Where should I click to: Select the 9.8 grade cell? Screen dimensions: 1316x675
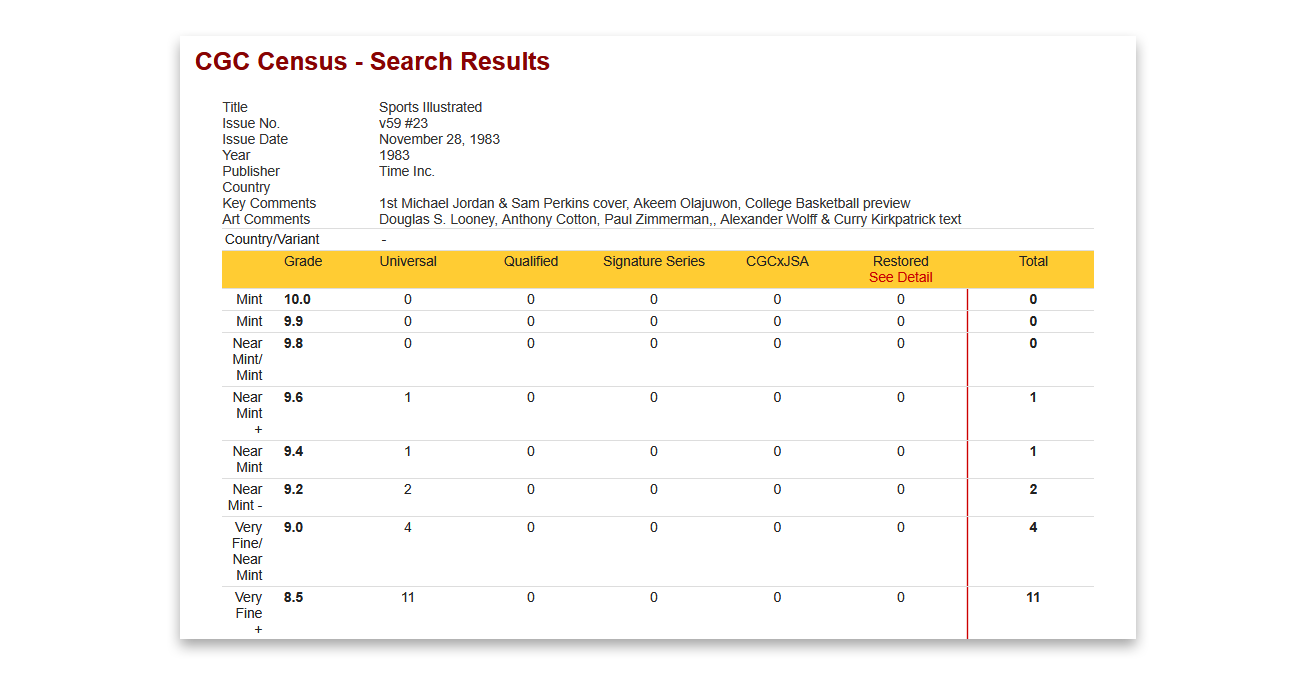click(293, 343)
